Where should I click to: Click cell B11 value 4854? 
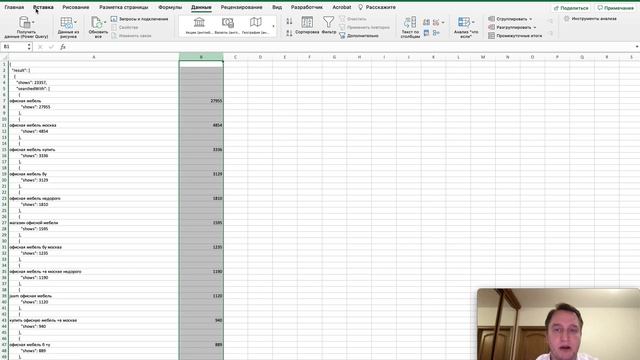(201, 125)
